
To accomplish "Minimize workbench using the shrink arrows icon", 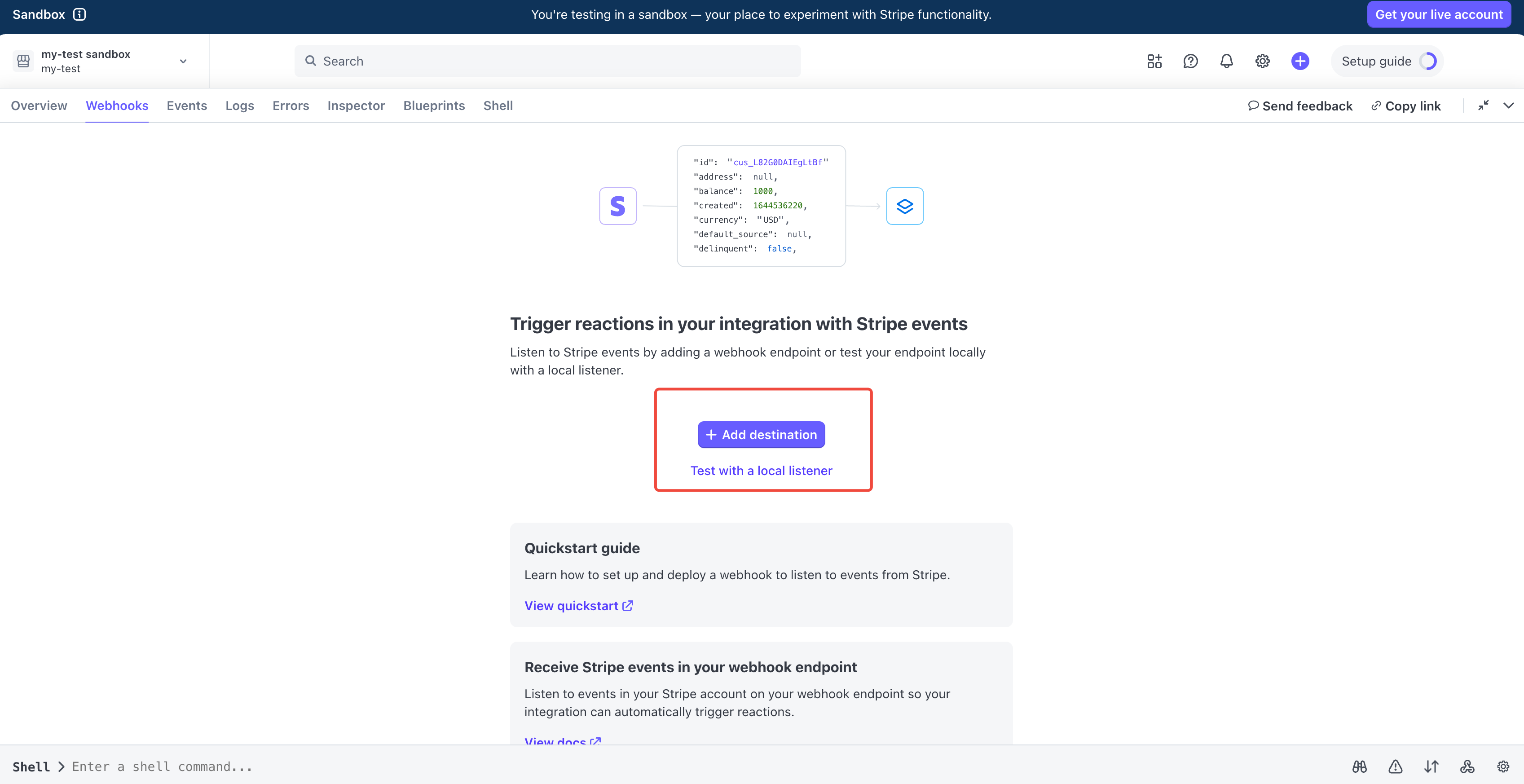I will [x=1483, y=106].
